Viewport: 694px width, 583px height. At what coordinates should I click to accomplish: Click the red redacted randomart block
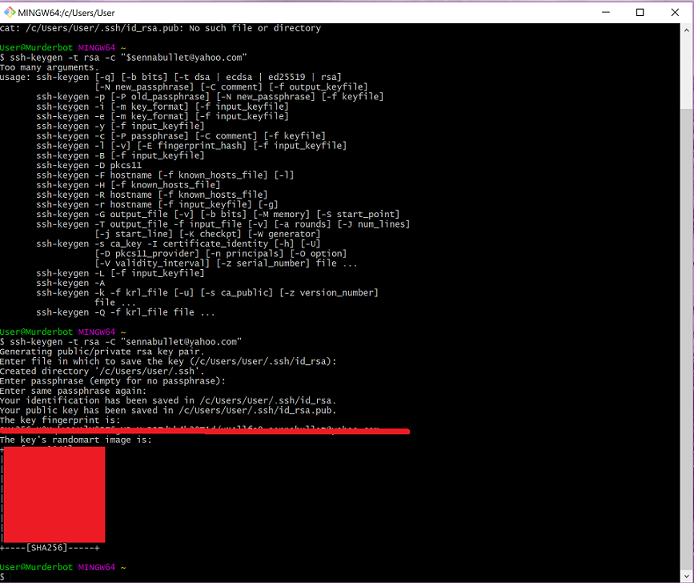[54, 494]
